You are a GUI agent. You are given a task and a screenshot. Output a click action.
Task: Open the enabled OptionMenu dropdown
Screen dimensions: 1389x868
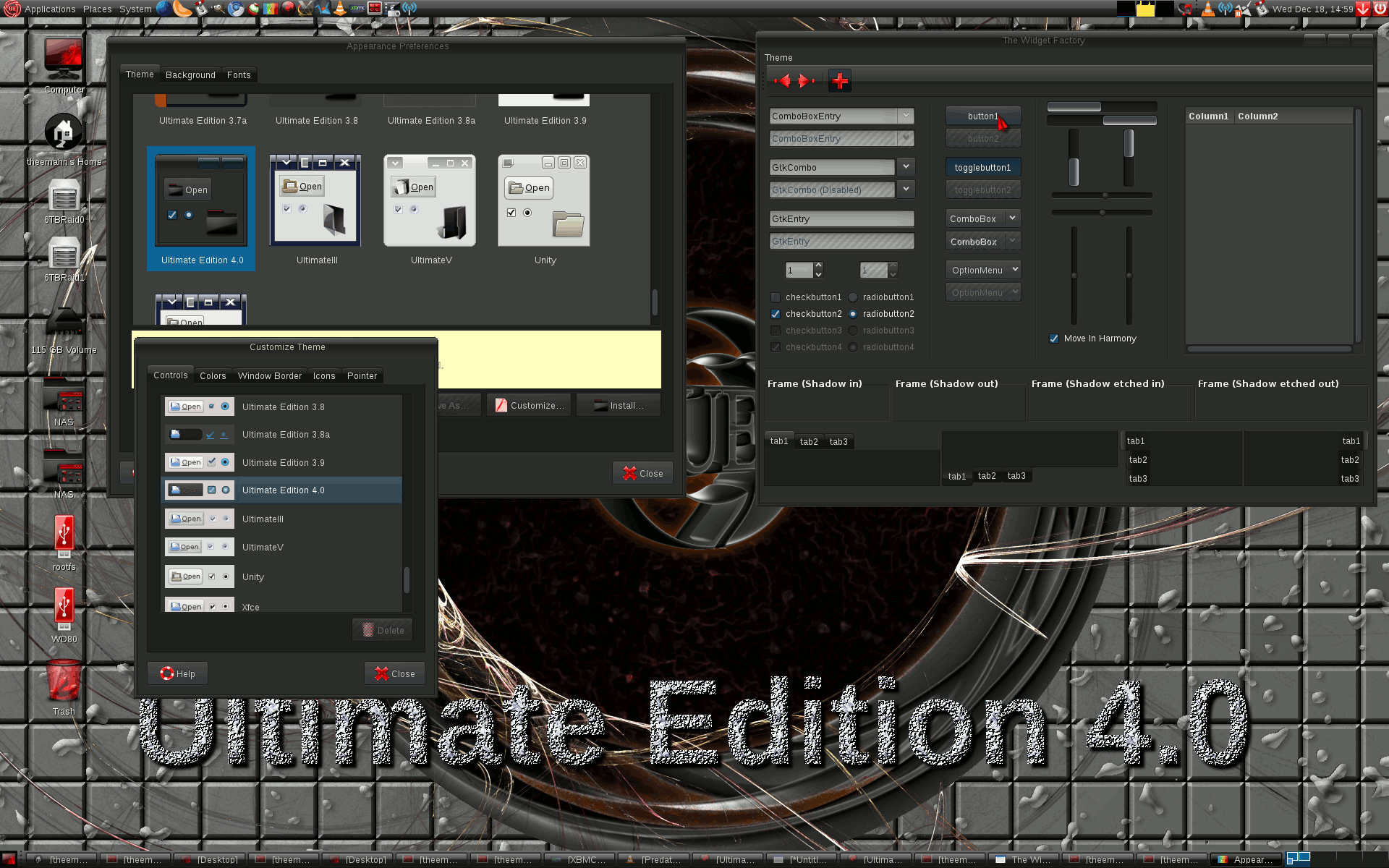click(983, 270)
